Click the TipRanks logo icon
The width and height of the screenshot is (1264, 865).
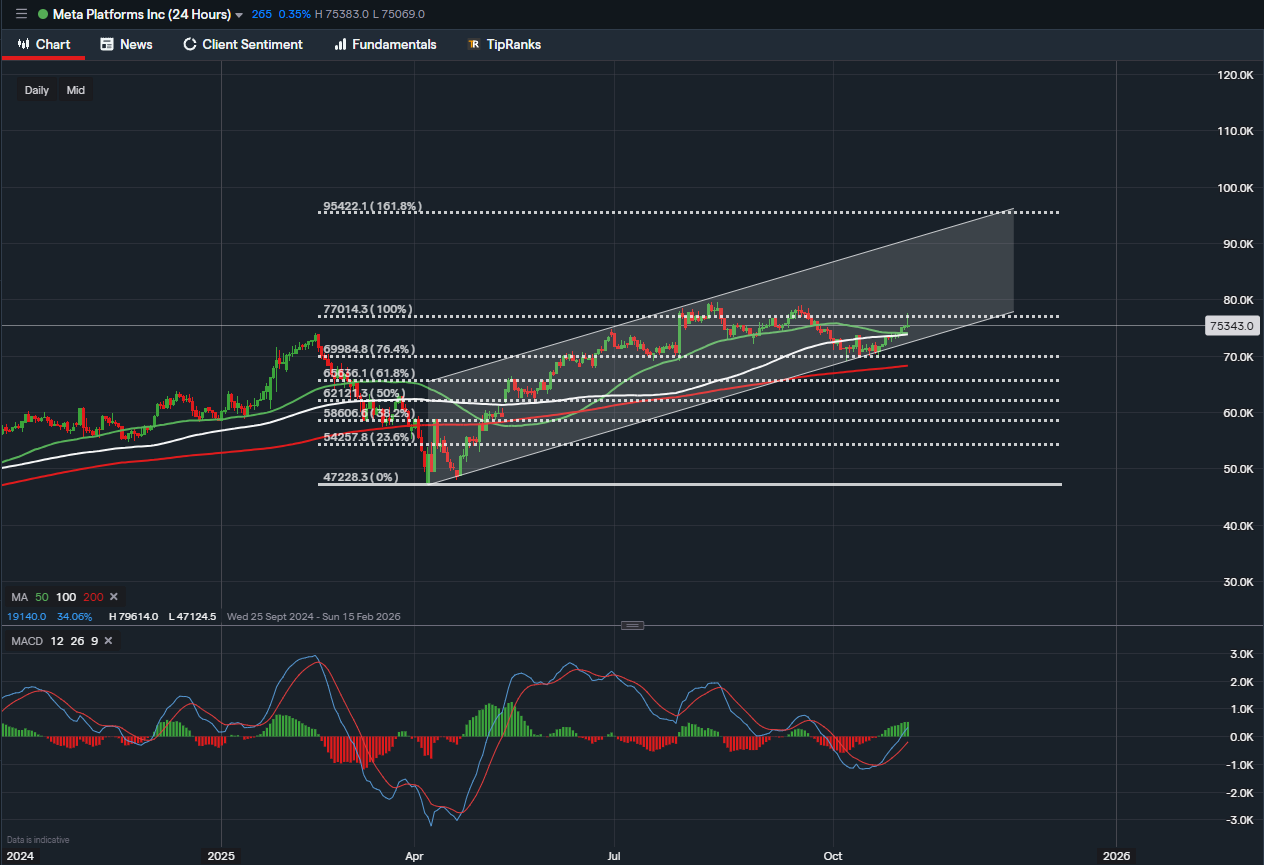point(474,44)
